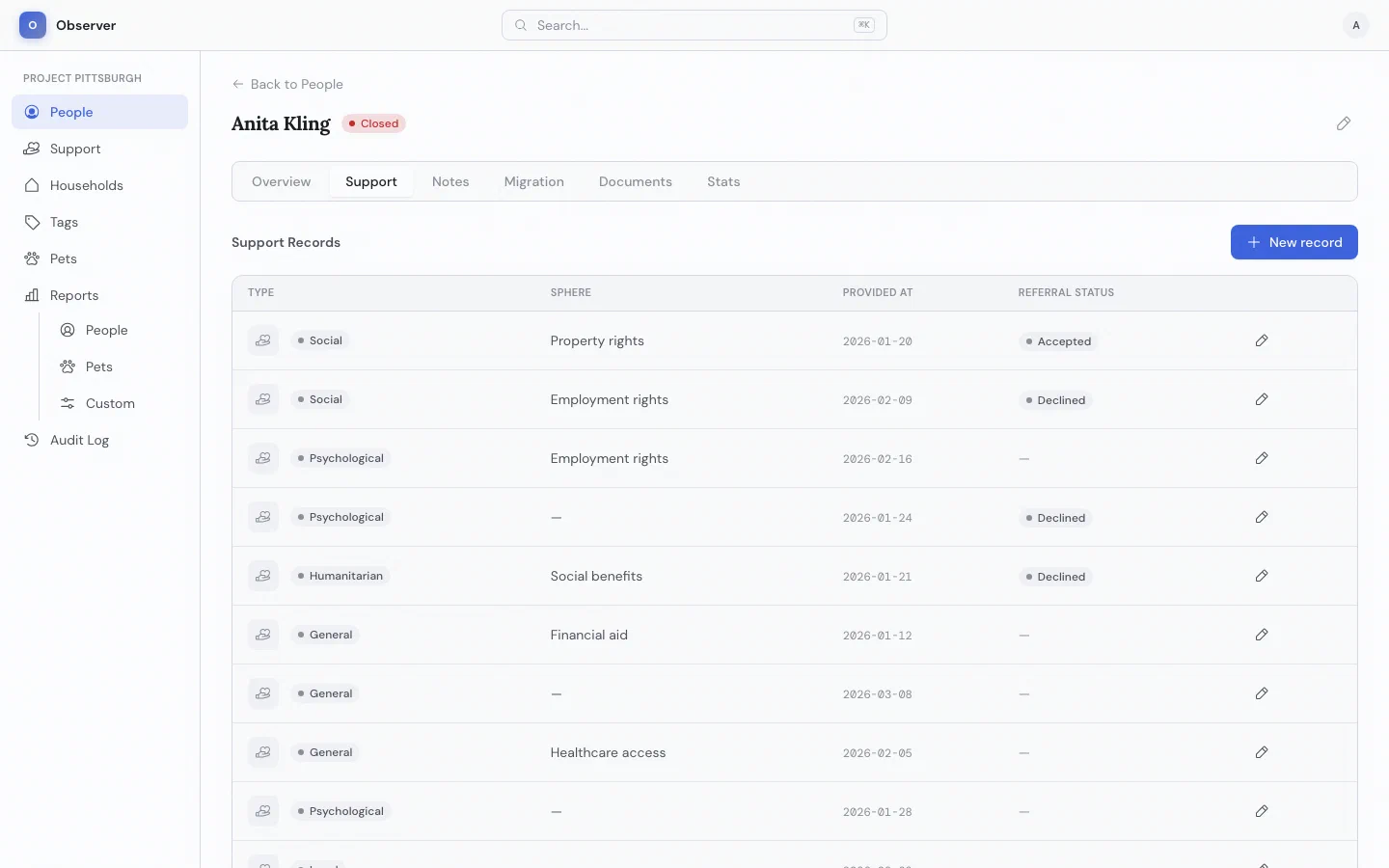Click the 2026-03-08 date cell
1389x868 pixels.
click(877, 694)
